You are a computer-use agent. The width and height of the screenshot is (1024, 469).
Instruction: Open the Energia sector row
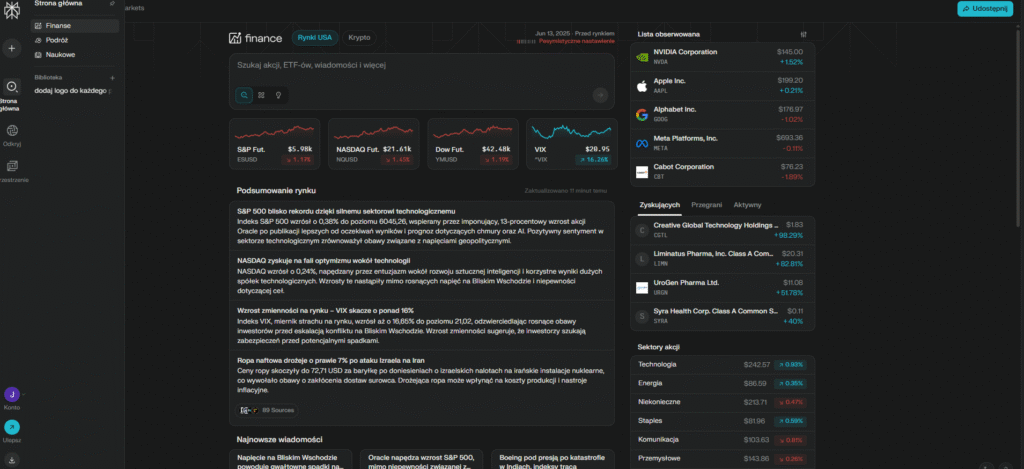[722, 383]
